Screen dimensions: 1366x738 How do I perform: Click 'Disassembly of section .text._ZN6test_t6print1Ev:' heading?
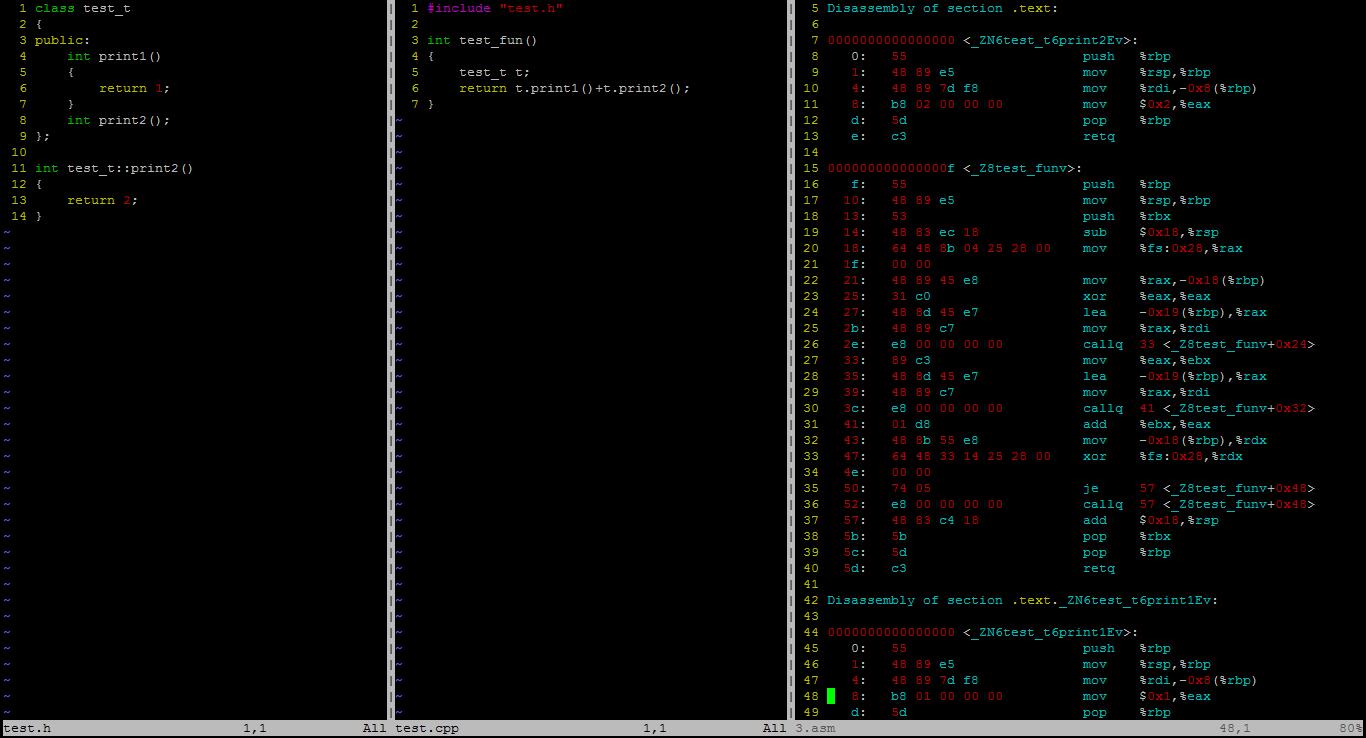click(x=1022, y=600)
